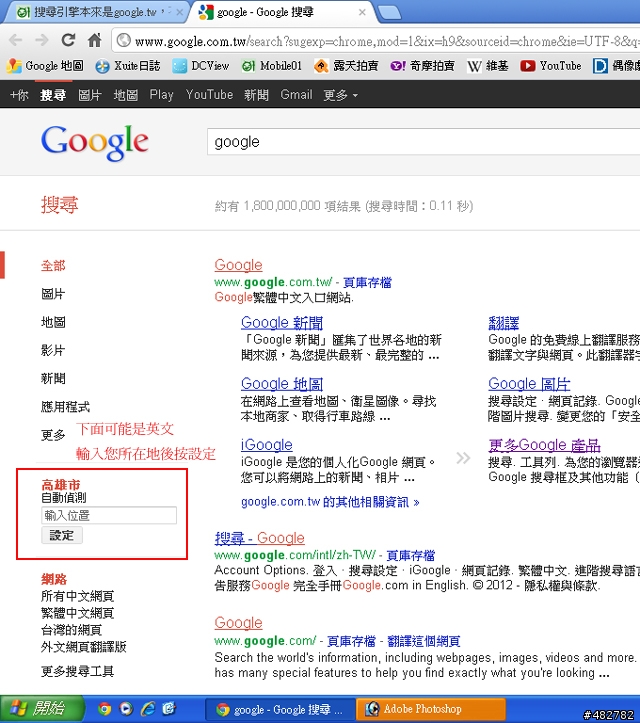Open the 翻譯 sitelink
640x723 pixels.
pyautogui.click(x=504, y=323)
